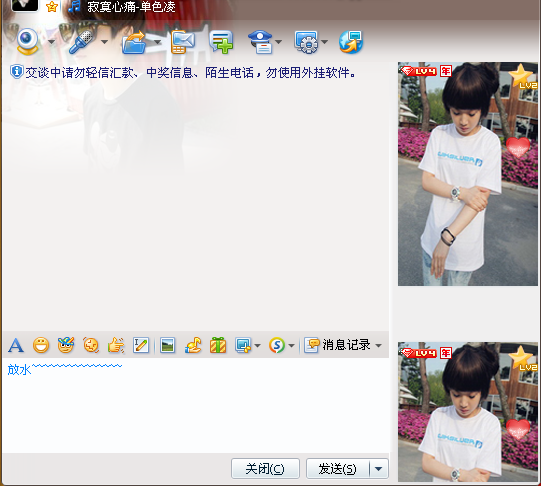
Task: Click the send SMS phone-envelope icon
Action: tap(183, 42)
